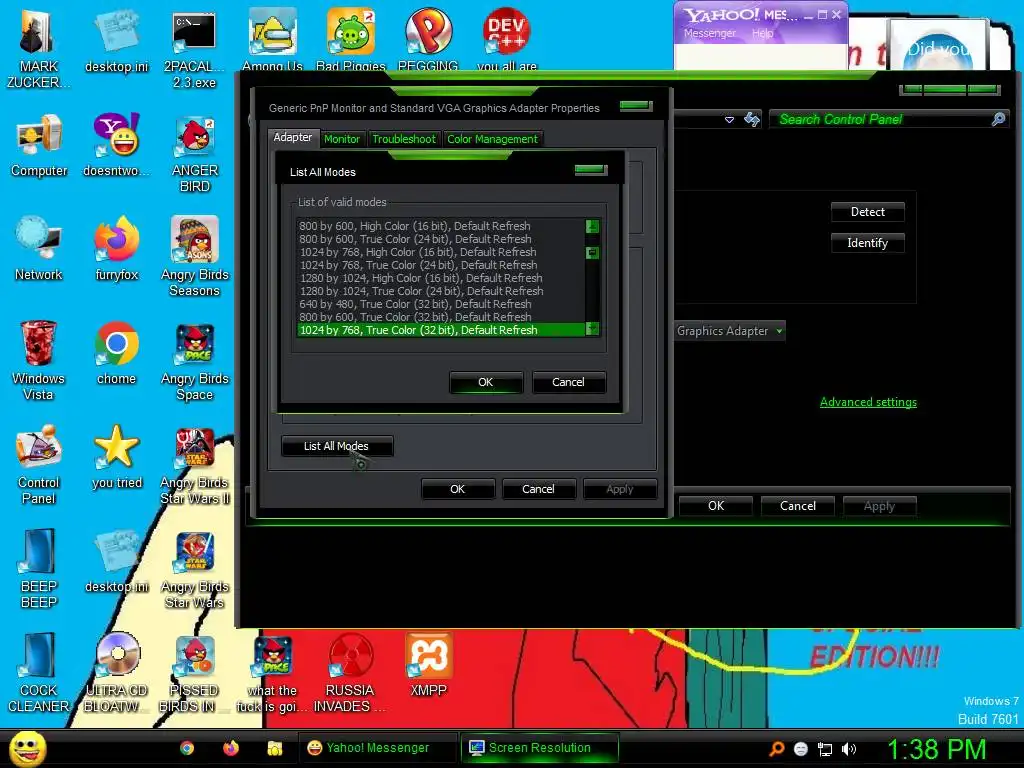The width and height of the screenshot is (1024, 768).
Task: Open the RUSSIA INVADES desktop shortcut
Action: [350, 673]
